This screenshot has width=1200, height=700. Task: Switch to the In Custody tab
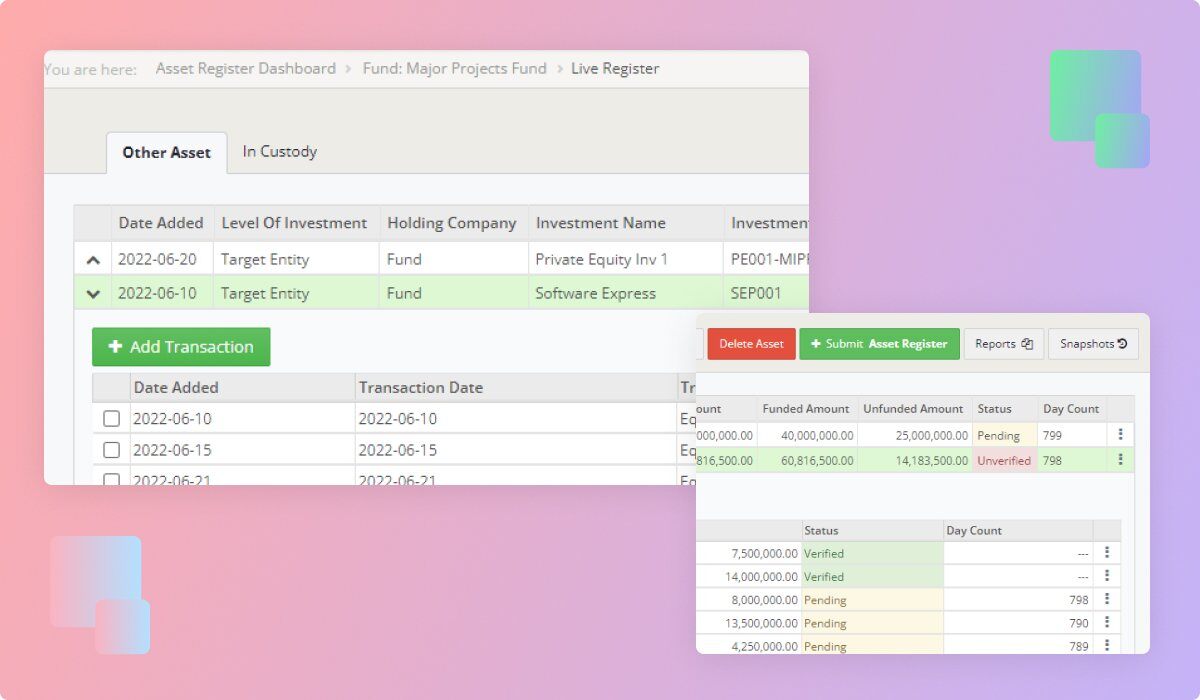click(280, 152)
